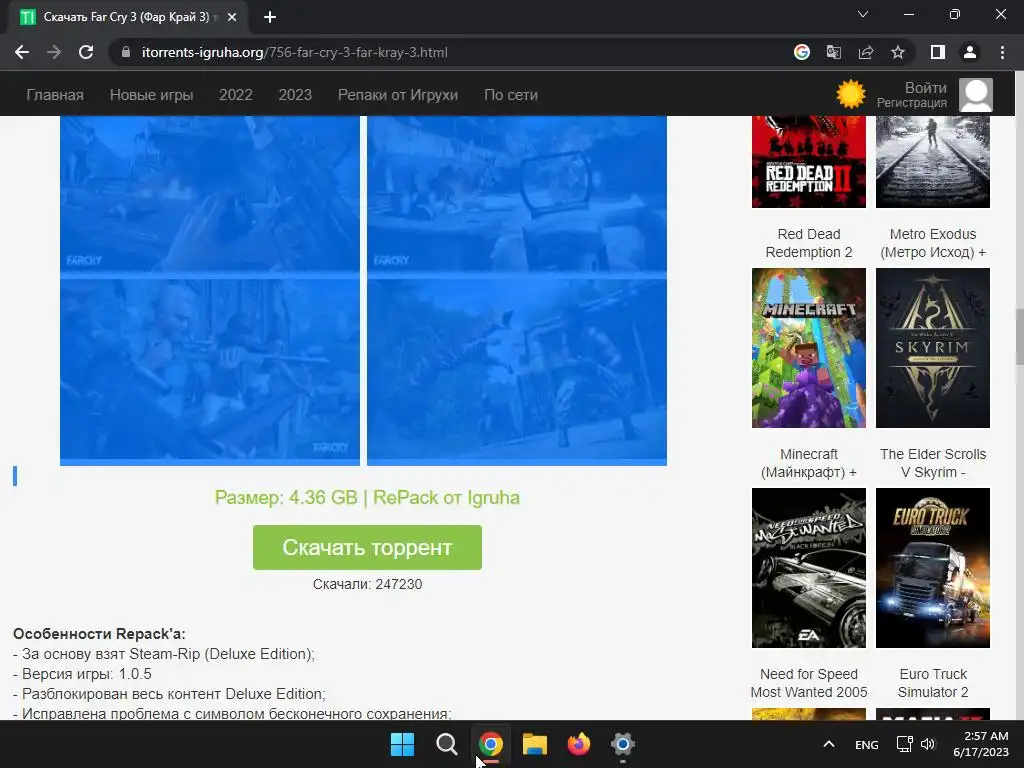This screenshot has height=768, width=1024.
Task: View site lock security info
Action: pos(126,52)
